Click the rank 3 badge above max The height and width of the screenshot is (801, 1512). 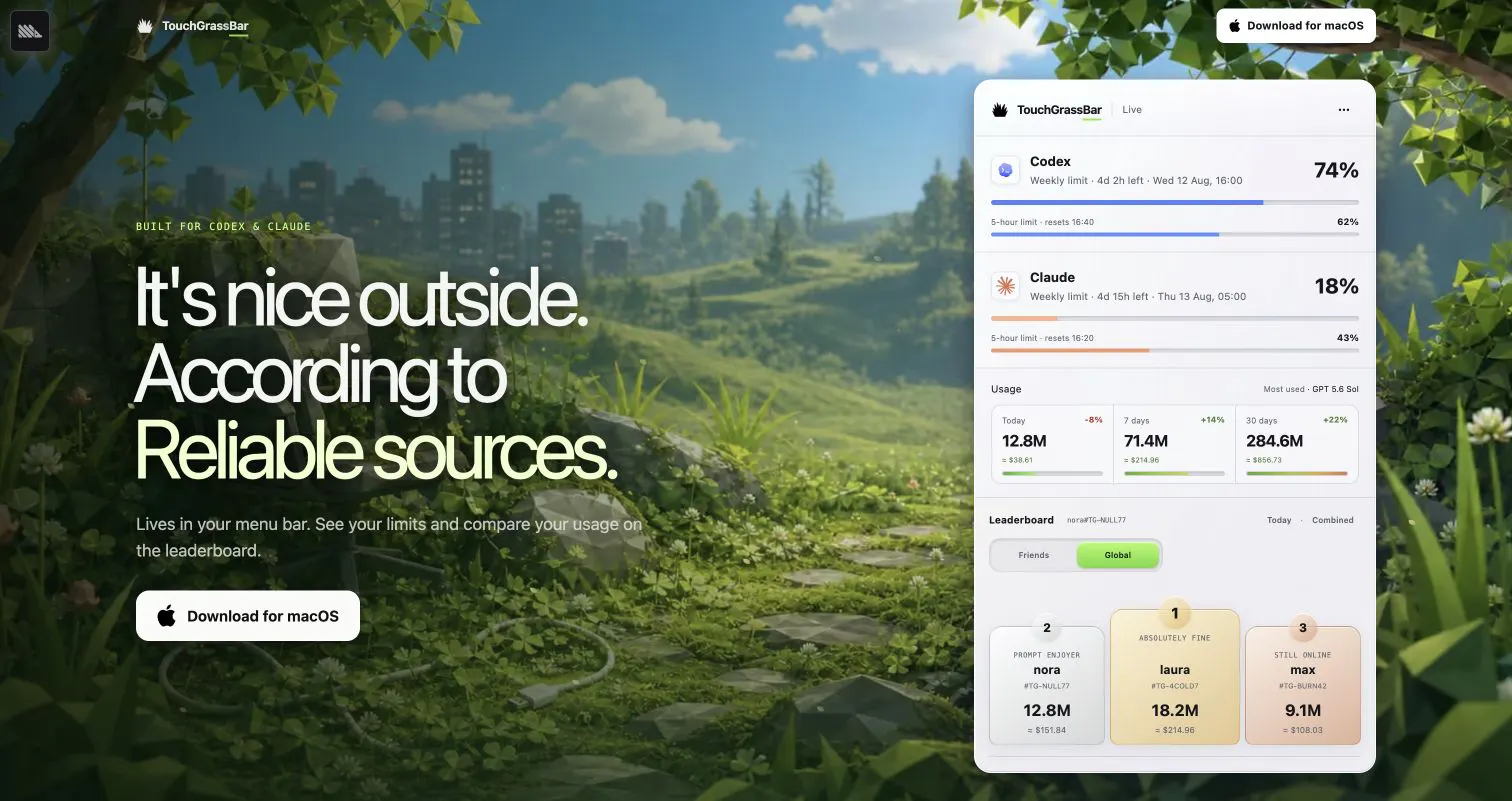point(1302,628)
